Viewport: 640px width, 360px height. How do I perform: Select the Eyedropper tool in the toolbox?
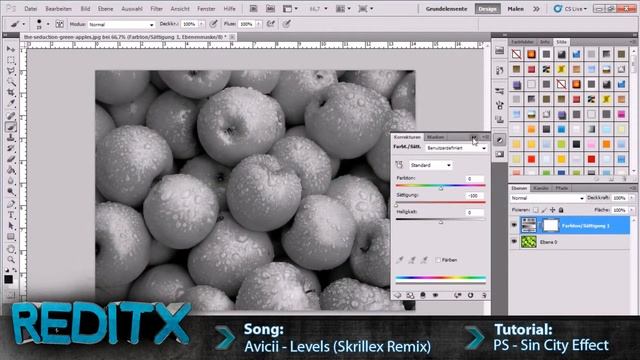pos(11,104)
